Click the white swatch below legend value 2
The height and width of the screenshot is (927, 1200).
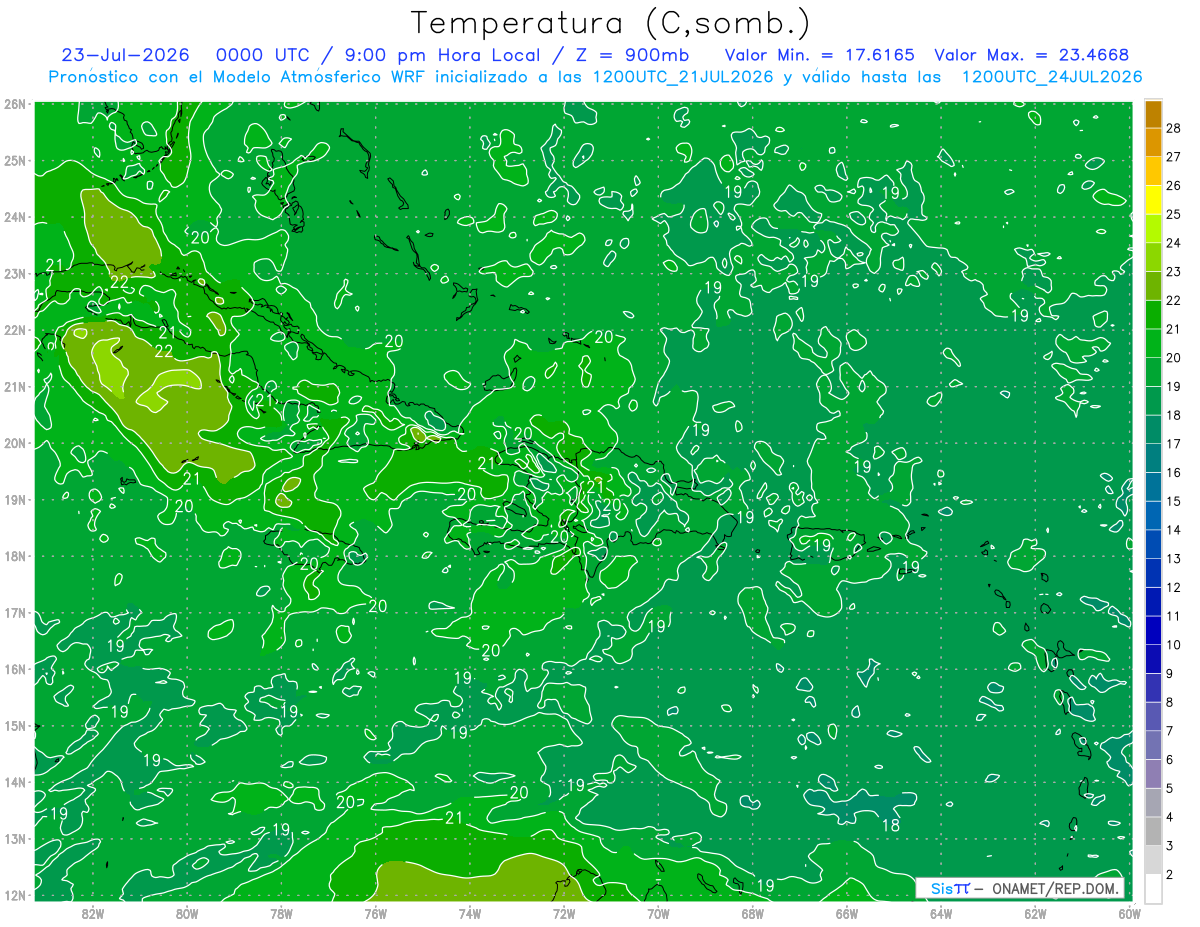(1153, 888)
